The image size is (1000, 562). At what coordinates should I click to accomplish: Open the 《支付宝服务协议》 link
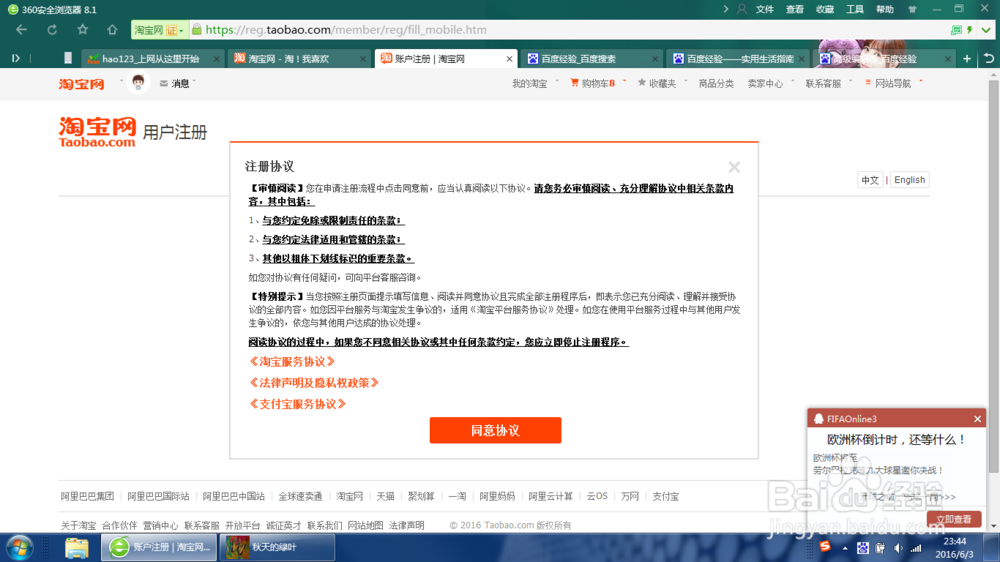point(297,404)
